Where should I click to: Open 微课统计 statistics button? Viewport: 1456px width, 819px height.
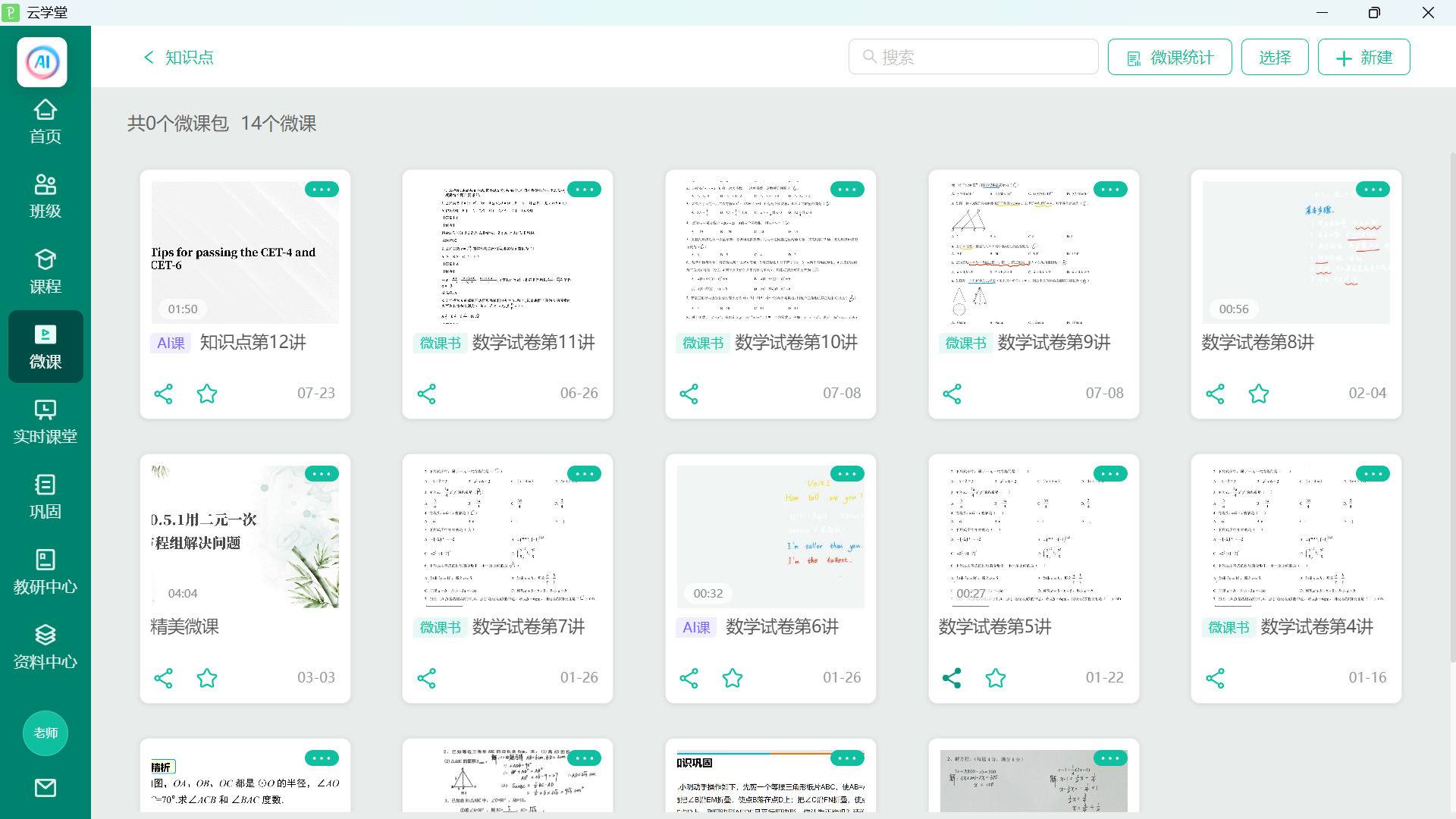coord(1170,57)
